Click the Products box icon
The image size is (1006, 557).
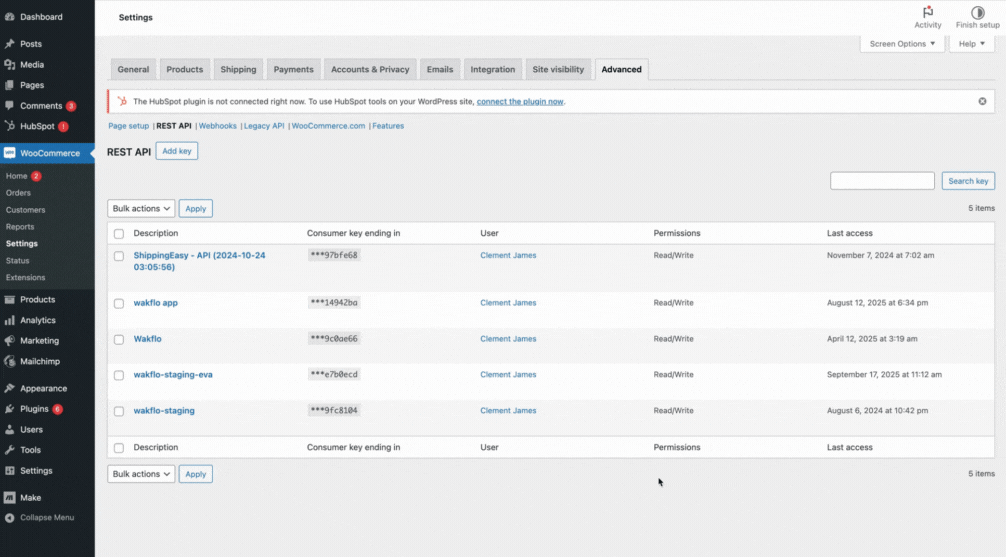tap(10, 300)
